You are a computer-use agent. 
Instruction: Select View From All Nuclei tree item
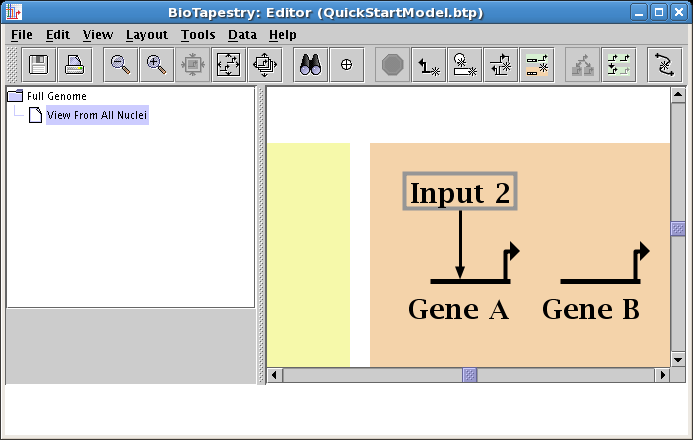click(97, 115)
